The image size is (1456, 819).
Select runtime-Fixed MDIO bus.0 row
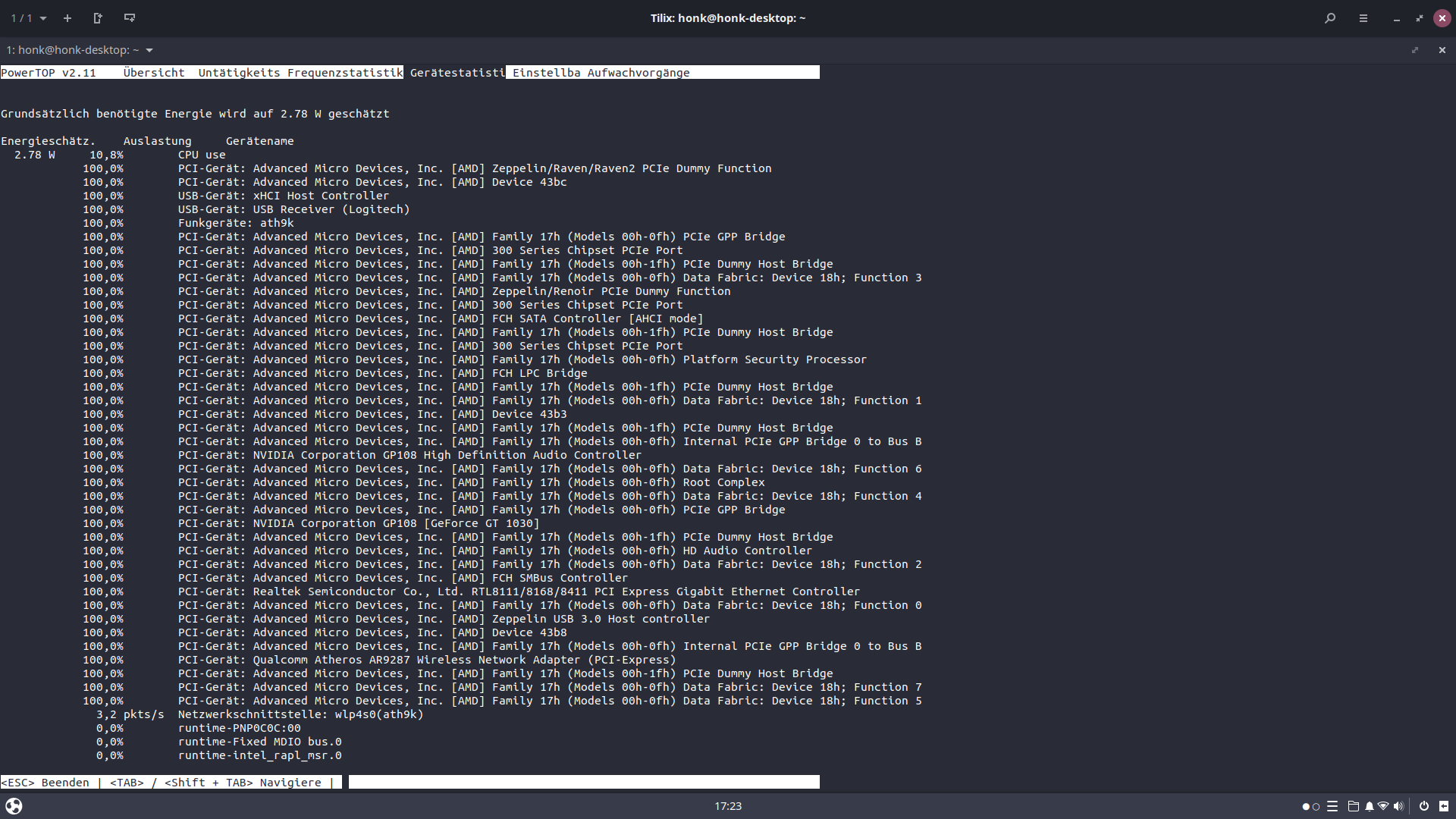pyautogui.click(x=218, y=742)
